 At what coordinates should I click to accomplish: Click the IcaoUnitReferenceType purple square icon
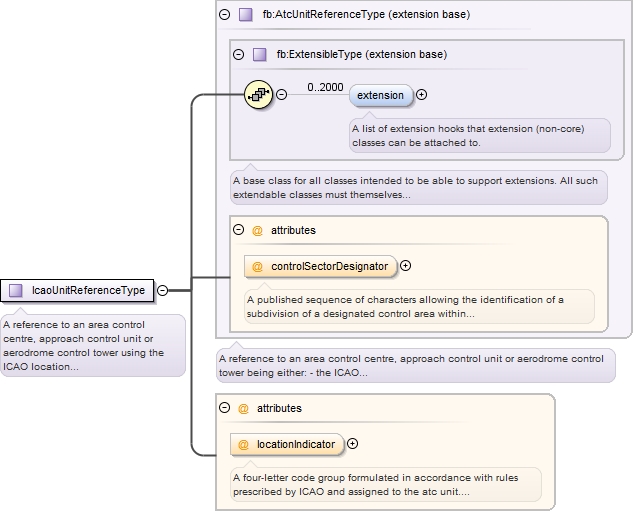16,291
